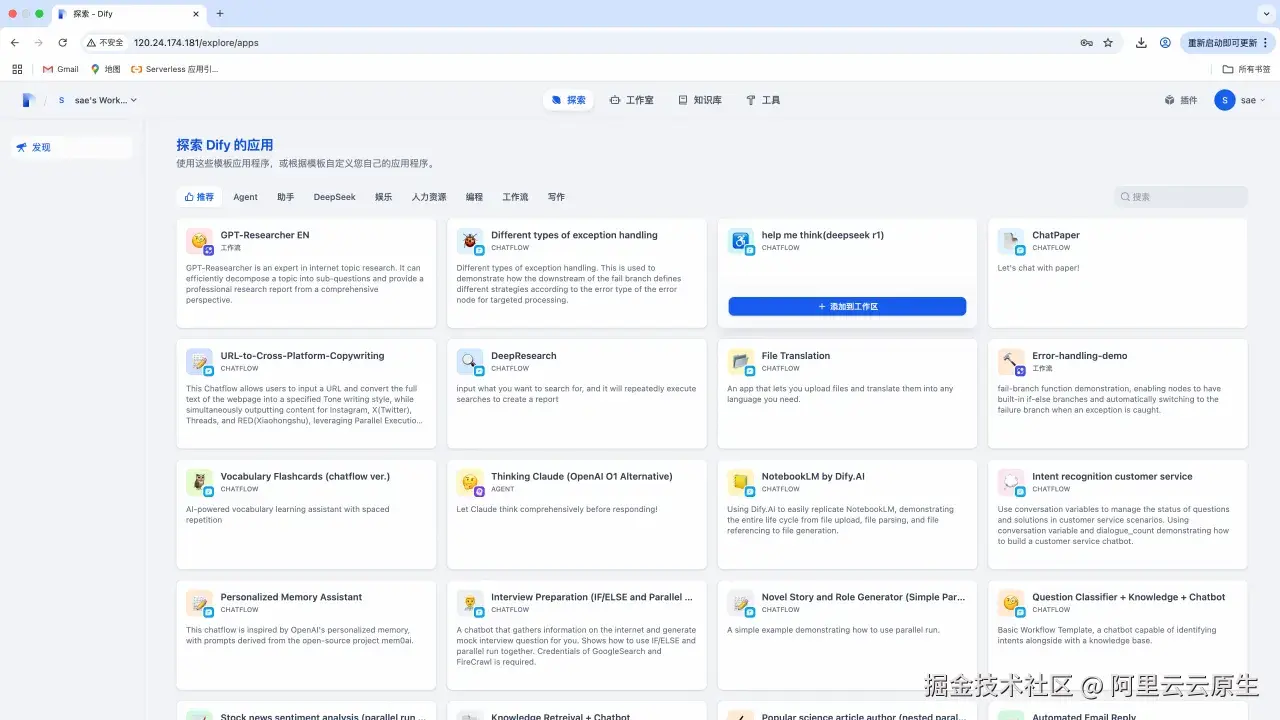Screen dimensions: 1280x720
Task: Click the ladybug icon of exception handling app
Action: [x=470, y=240]
